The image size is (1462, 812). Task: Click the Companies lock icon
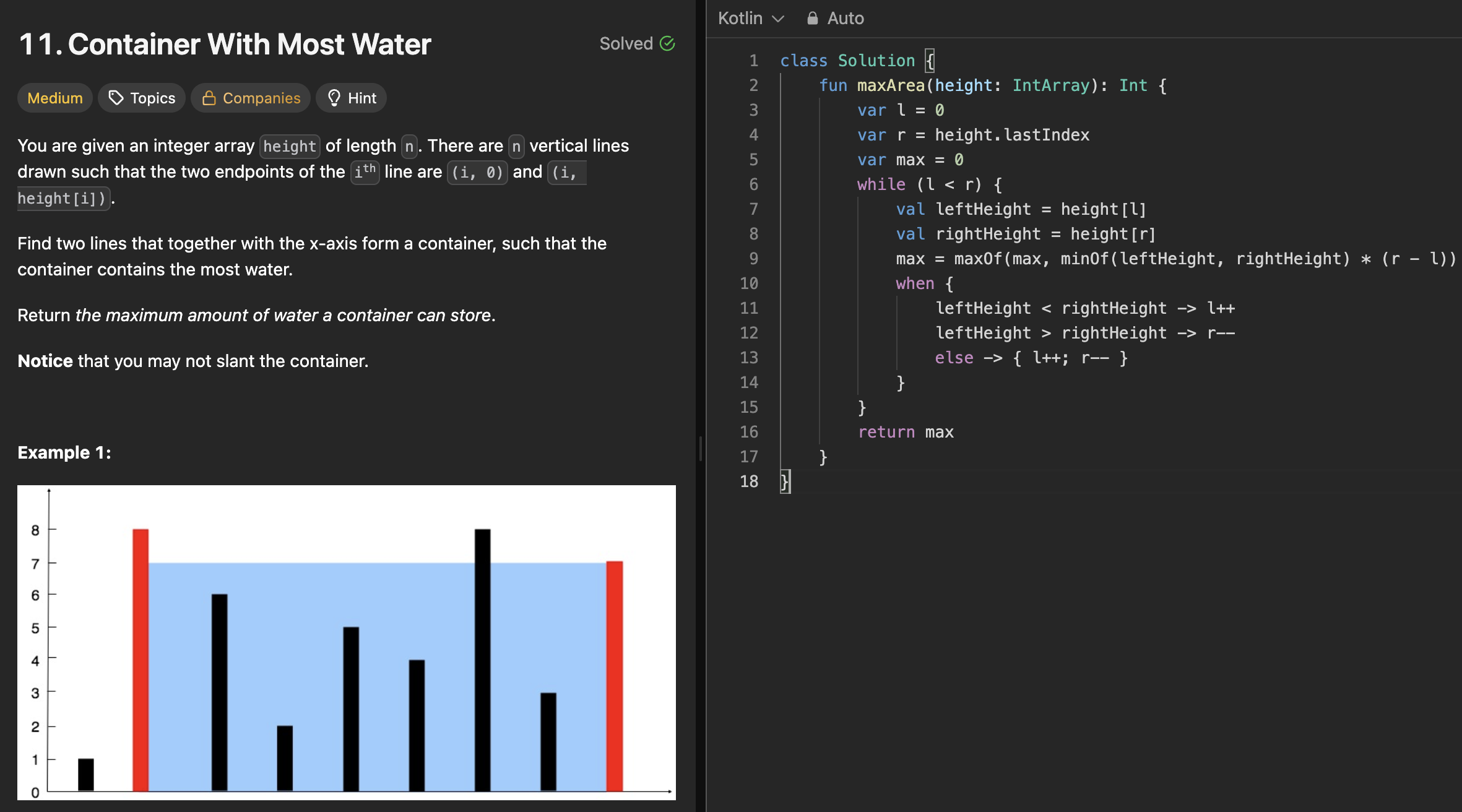click(209, 98)
